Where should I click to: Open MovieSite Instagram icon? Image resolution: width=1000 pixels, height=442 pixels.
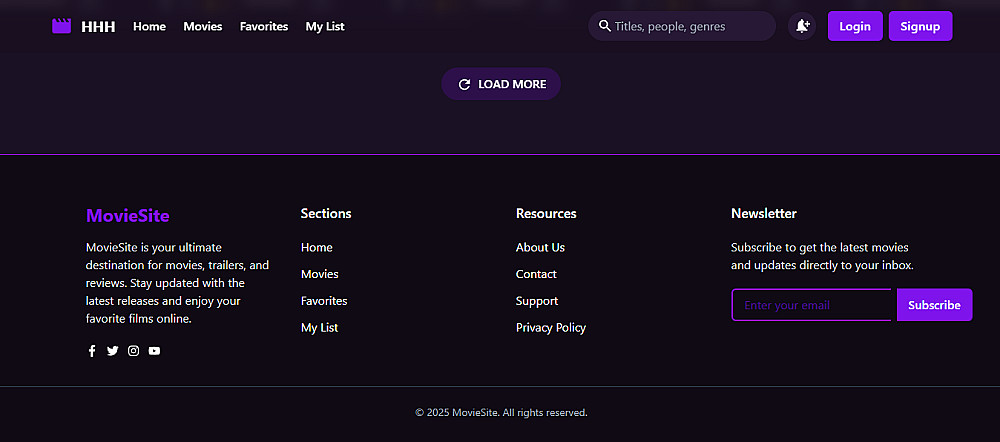(x=133, y=351)
